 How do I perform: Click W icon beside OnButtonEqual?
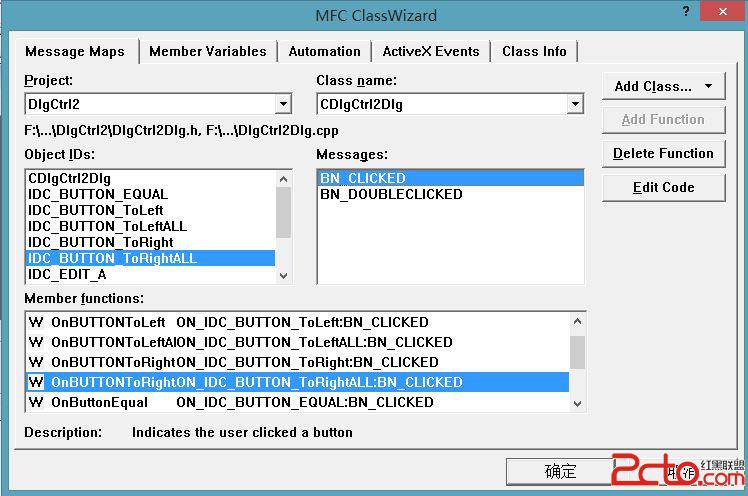click(36, 402)
